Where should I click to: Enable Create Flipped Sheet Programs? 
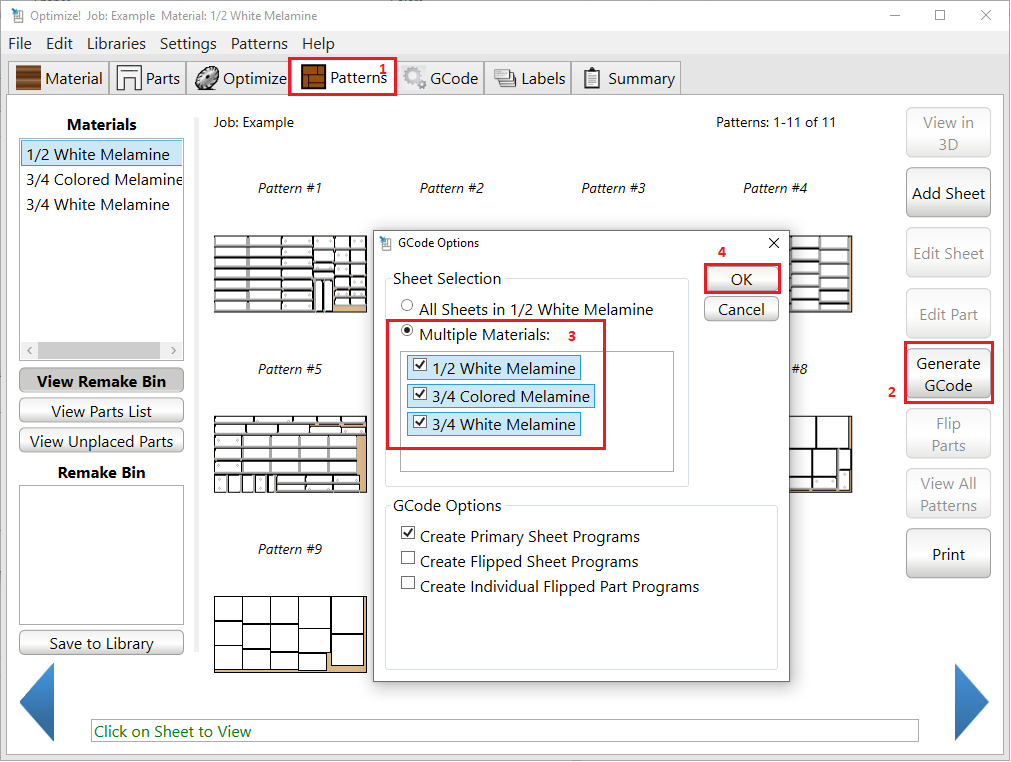pyautogui.click(x=408, y=560)
